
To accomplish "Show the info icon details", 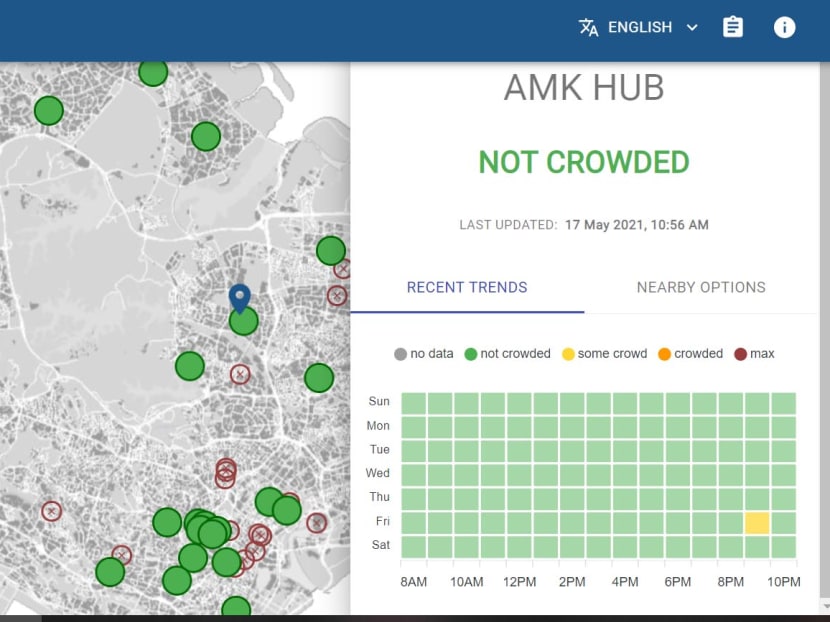I will pyautogui.click(x=784, y=28).
